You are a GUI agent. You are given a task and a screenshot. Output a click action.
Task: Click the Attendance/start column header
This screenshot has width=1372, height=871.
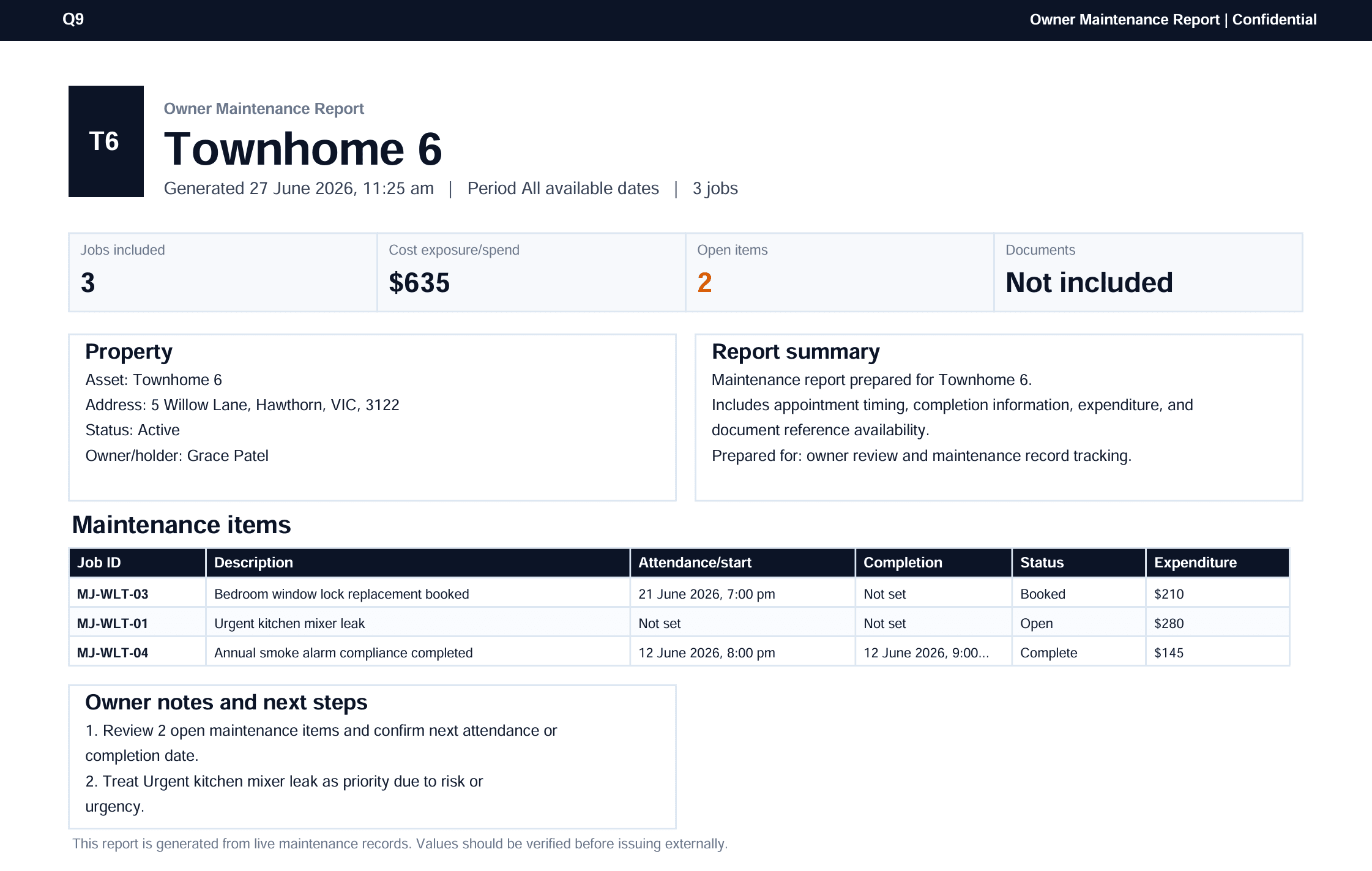tap(743, 563)
